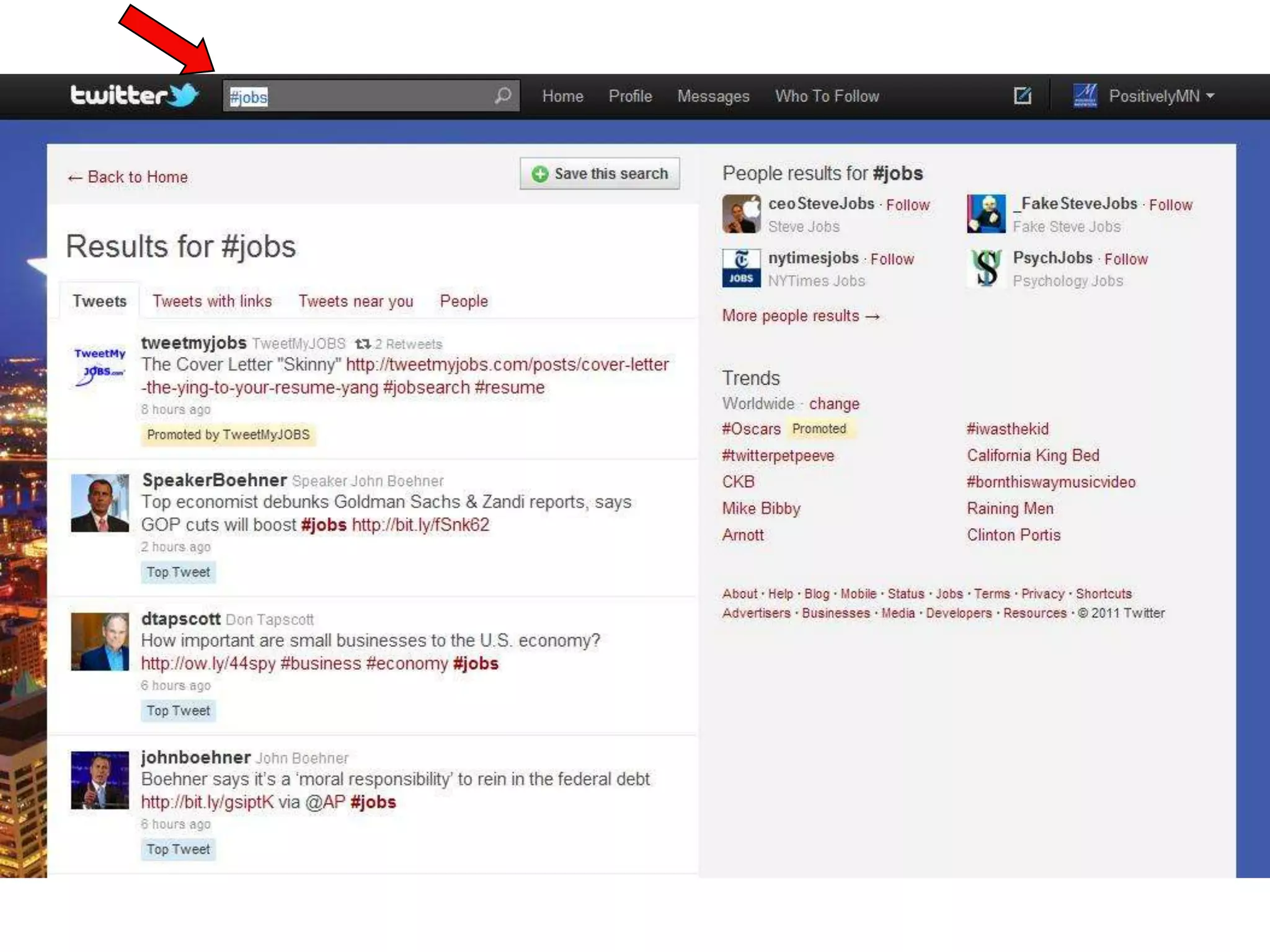
Task: Follow the _FakeSteveJobs account
Action: click(x=1170, y=205)
